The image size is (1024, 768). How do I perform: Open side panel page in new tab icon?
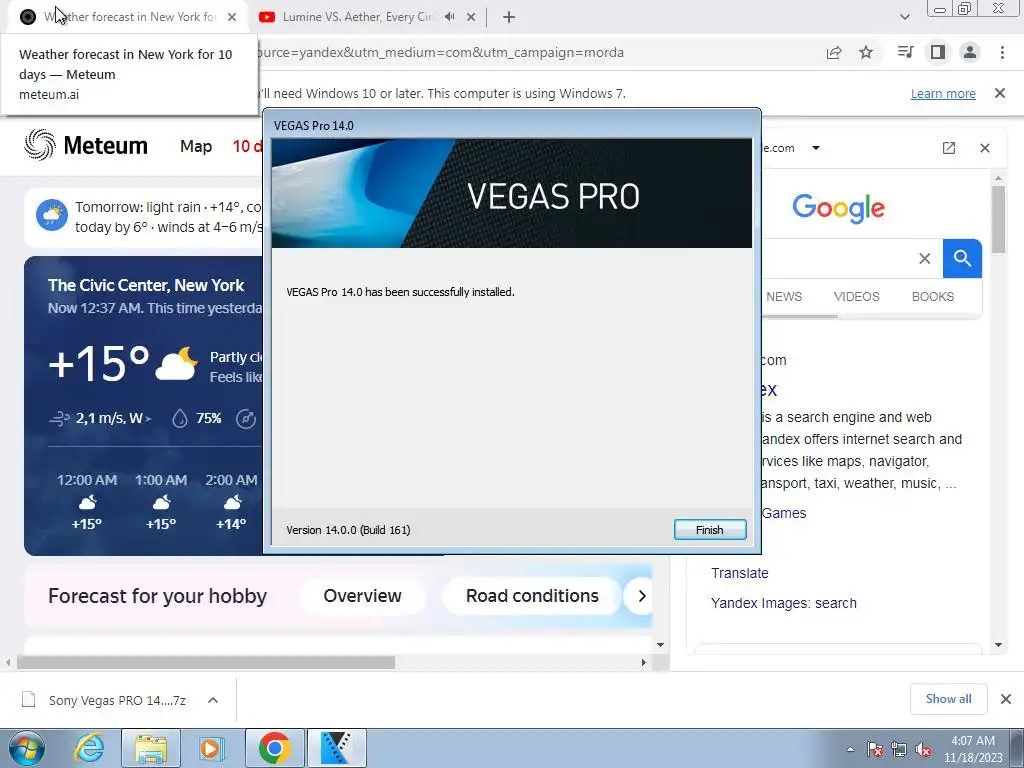[949, 148]
